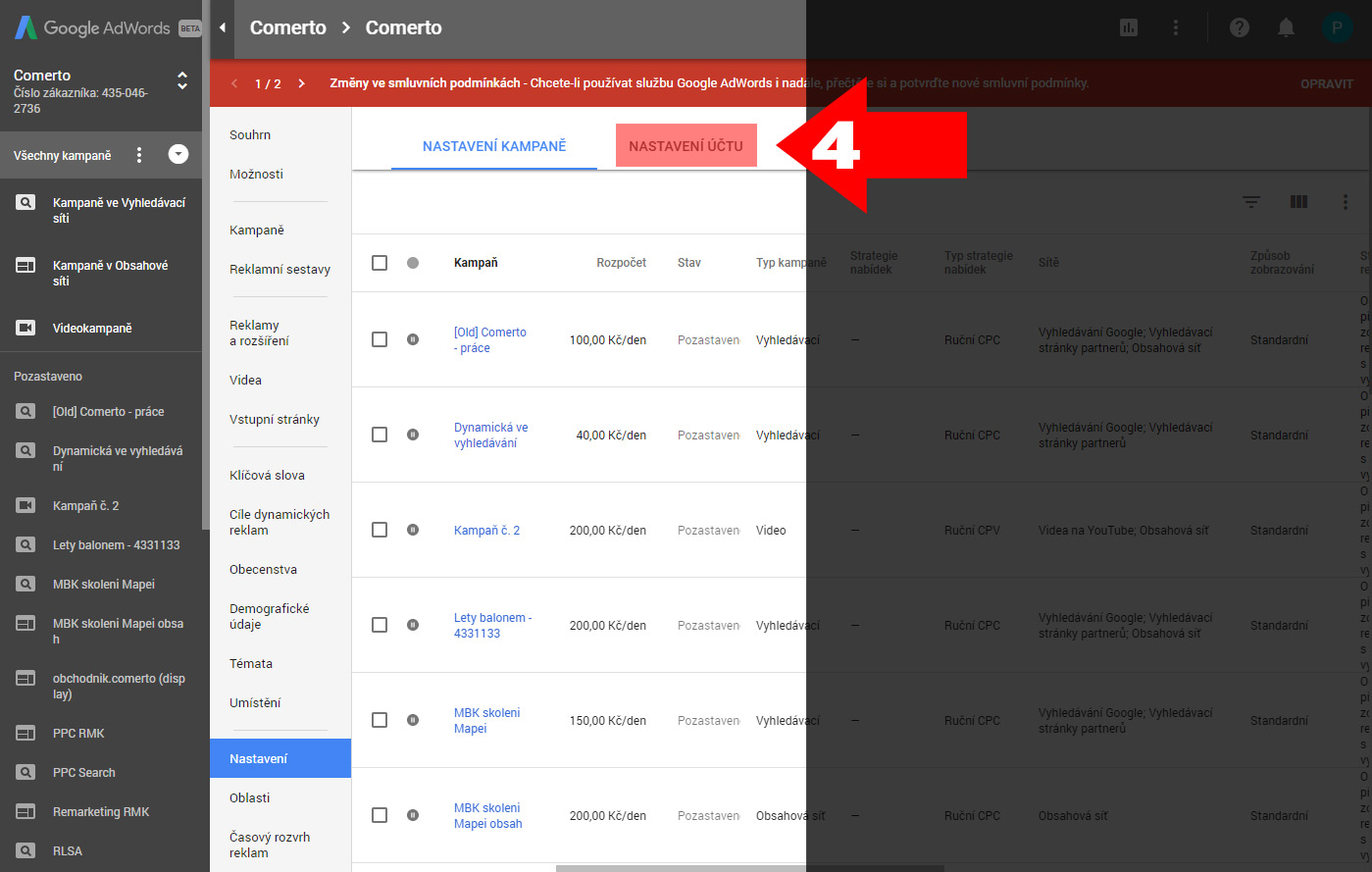Sort table by Kampaň column header
This screenshot has width=1372, height=872.
click(x=476, y=263)
